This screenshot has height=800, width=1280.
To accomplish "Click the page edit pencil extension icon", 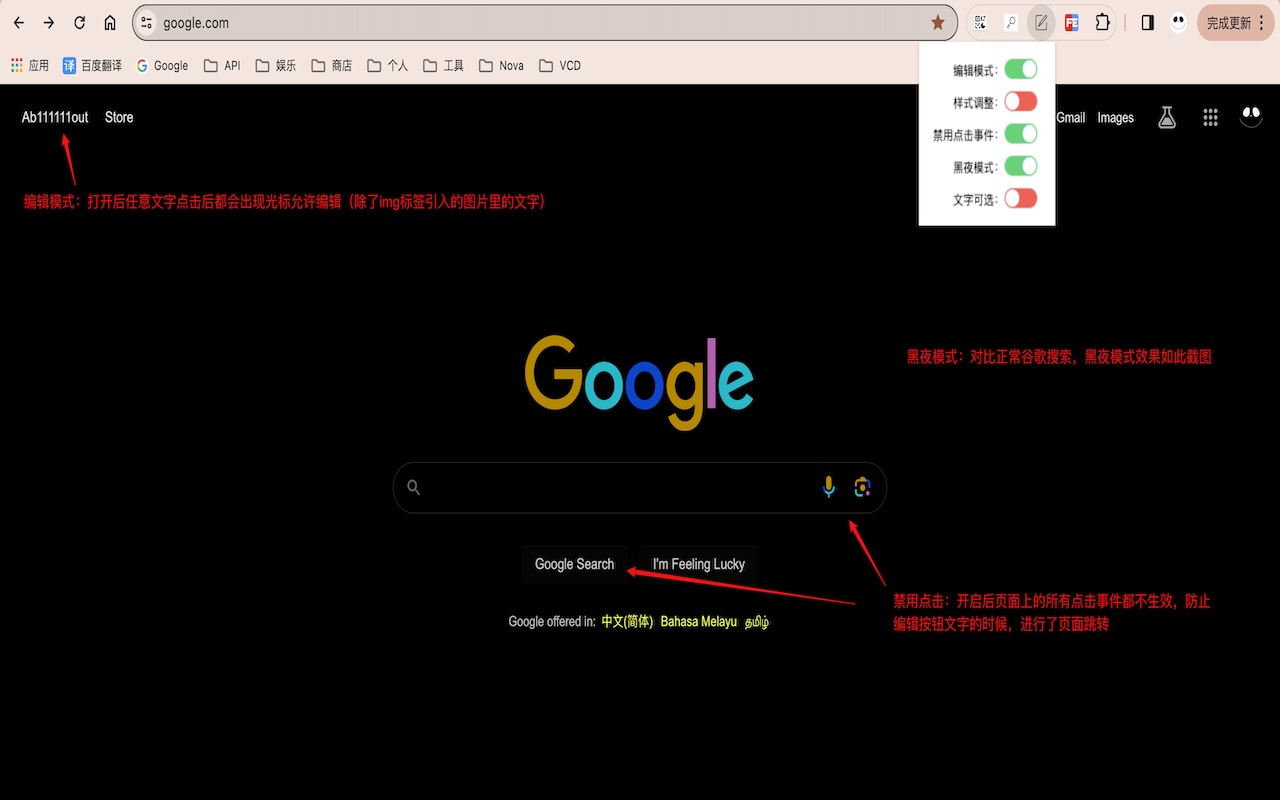I will (1041, 23).
